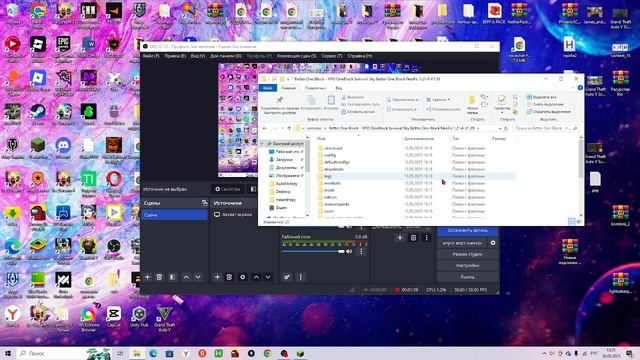Image resolution: width=640 pixels, height=360 pixels.
Task: Refresh the Explorer address bar
Action: click(x=506, y=128)
